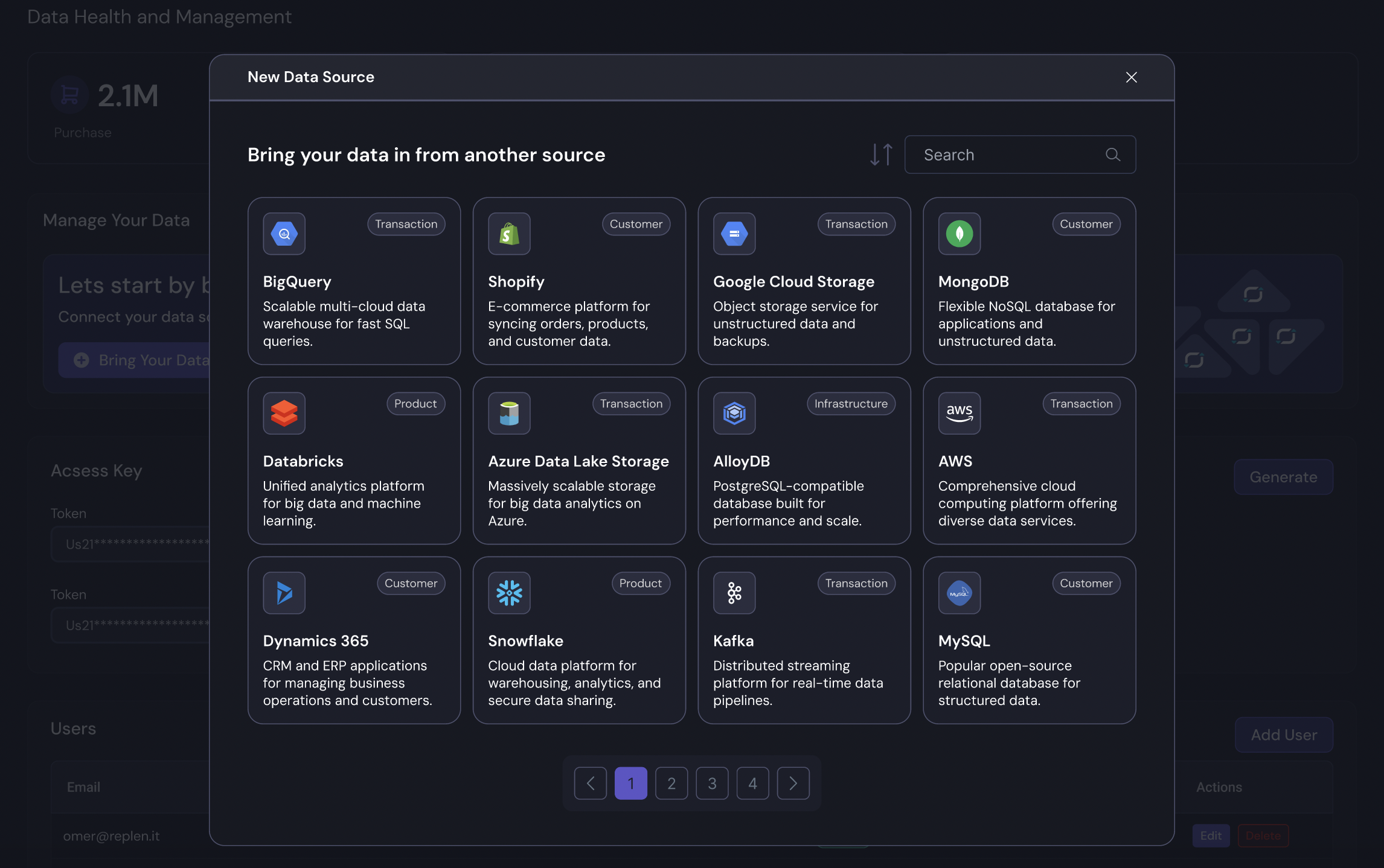This screenshot has height=868, width=1384.
Task: Toggle sort order arrows icon
Action: tap(881, 155)
